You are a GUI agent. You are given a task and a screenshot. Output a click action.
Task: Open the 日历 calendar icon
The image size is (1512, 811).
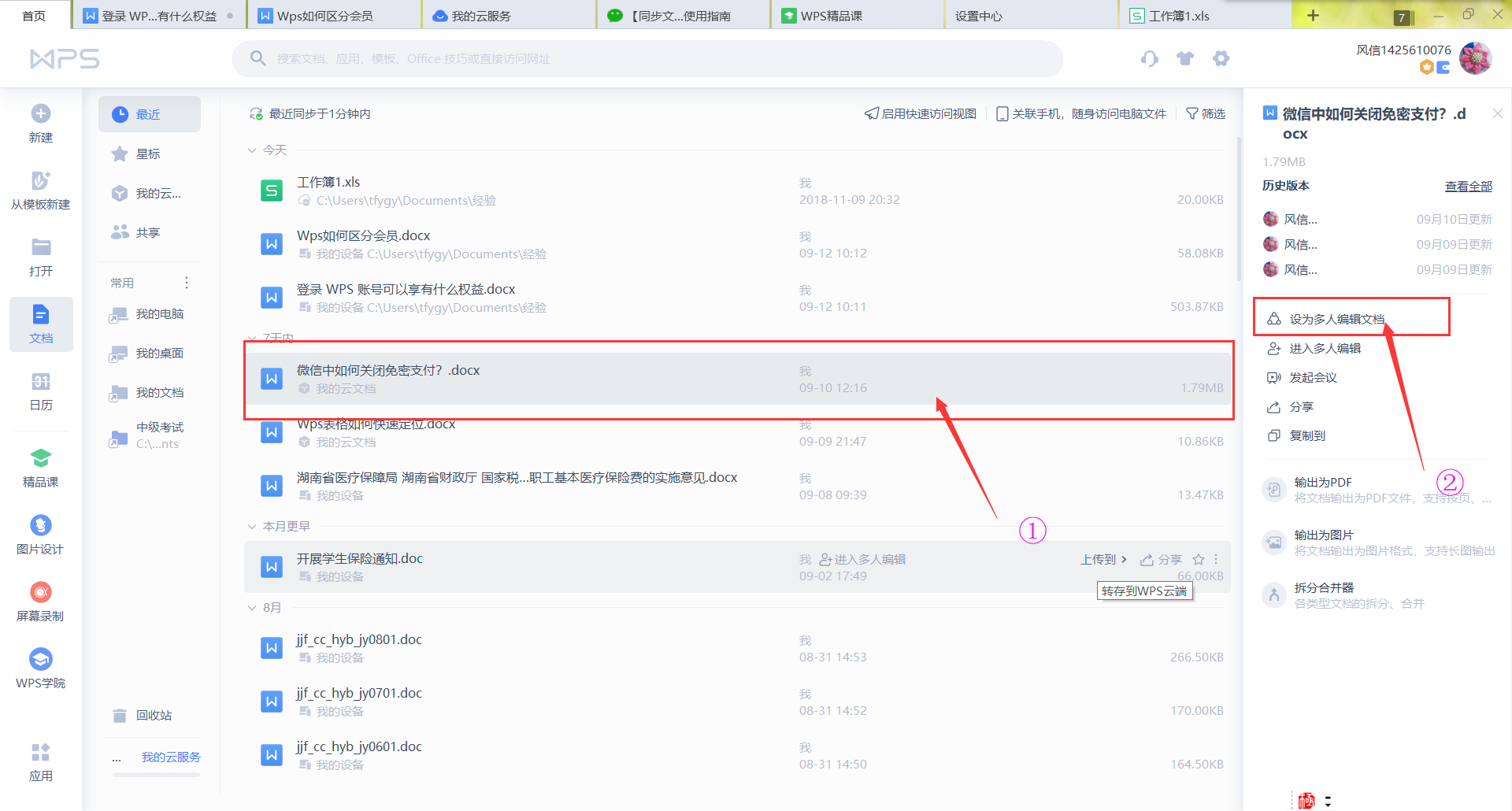pos(41,382)
